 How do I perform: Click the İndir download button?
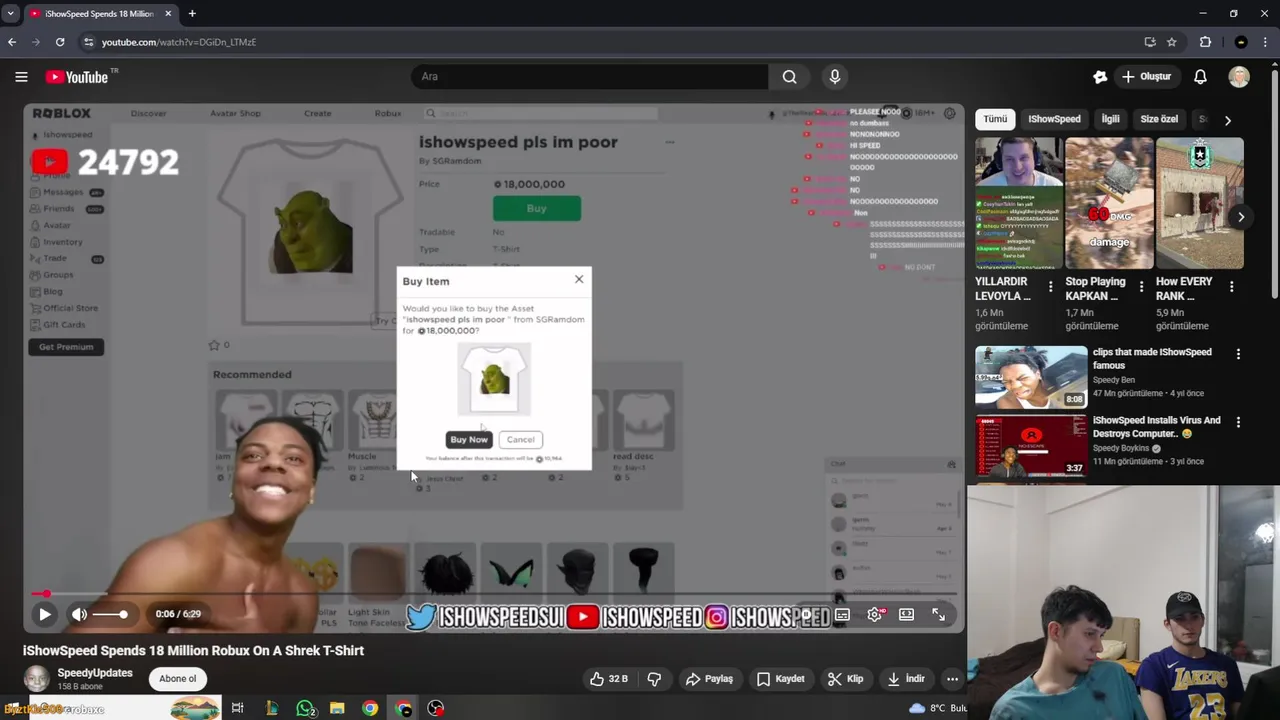(905, 679)
